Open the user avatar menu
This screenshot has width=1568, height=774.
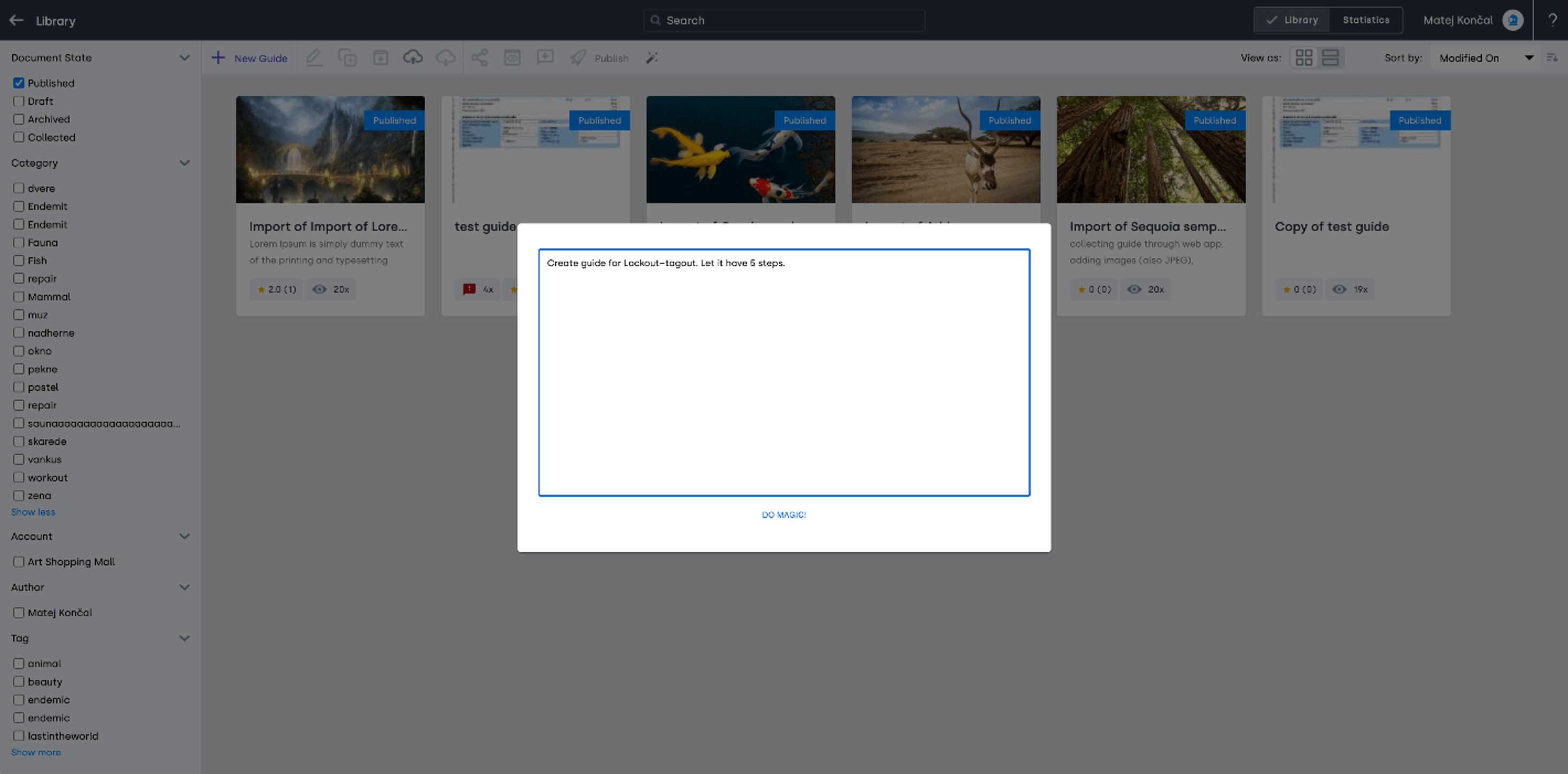[1512, 20]
